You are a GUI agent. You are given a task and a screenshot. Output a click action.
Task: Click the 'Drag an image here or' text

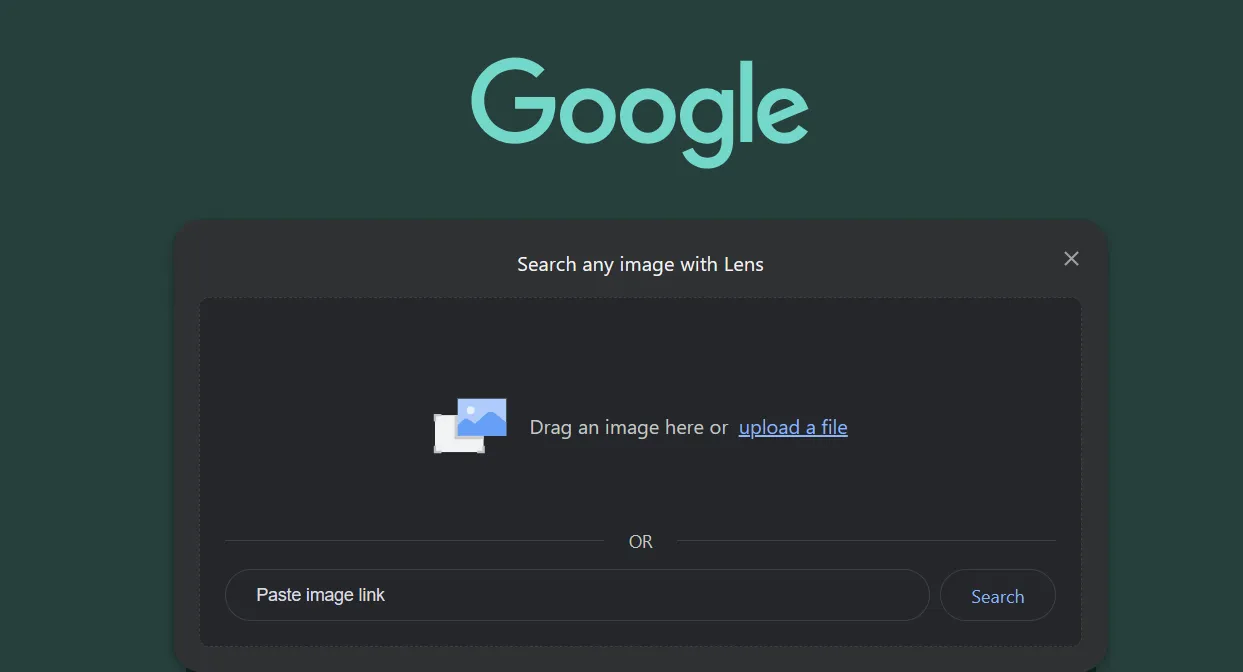[628, 428]
